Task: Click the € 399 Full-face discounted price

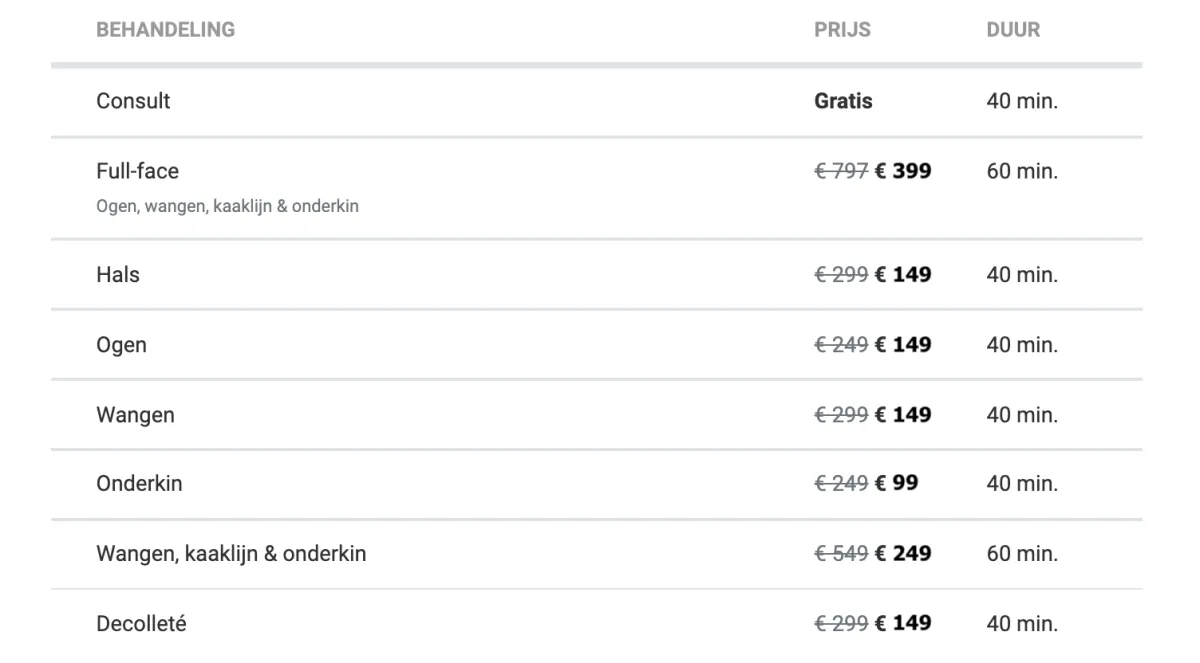Action: tap(903, 171)
